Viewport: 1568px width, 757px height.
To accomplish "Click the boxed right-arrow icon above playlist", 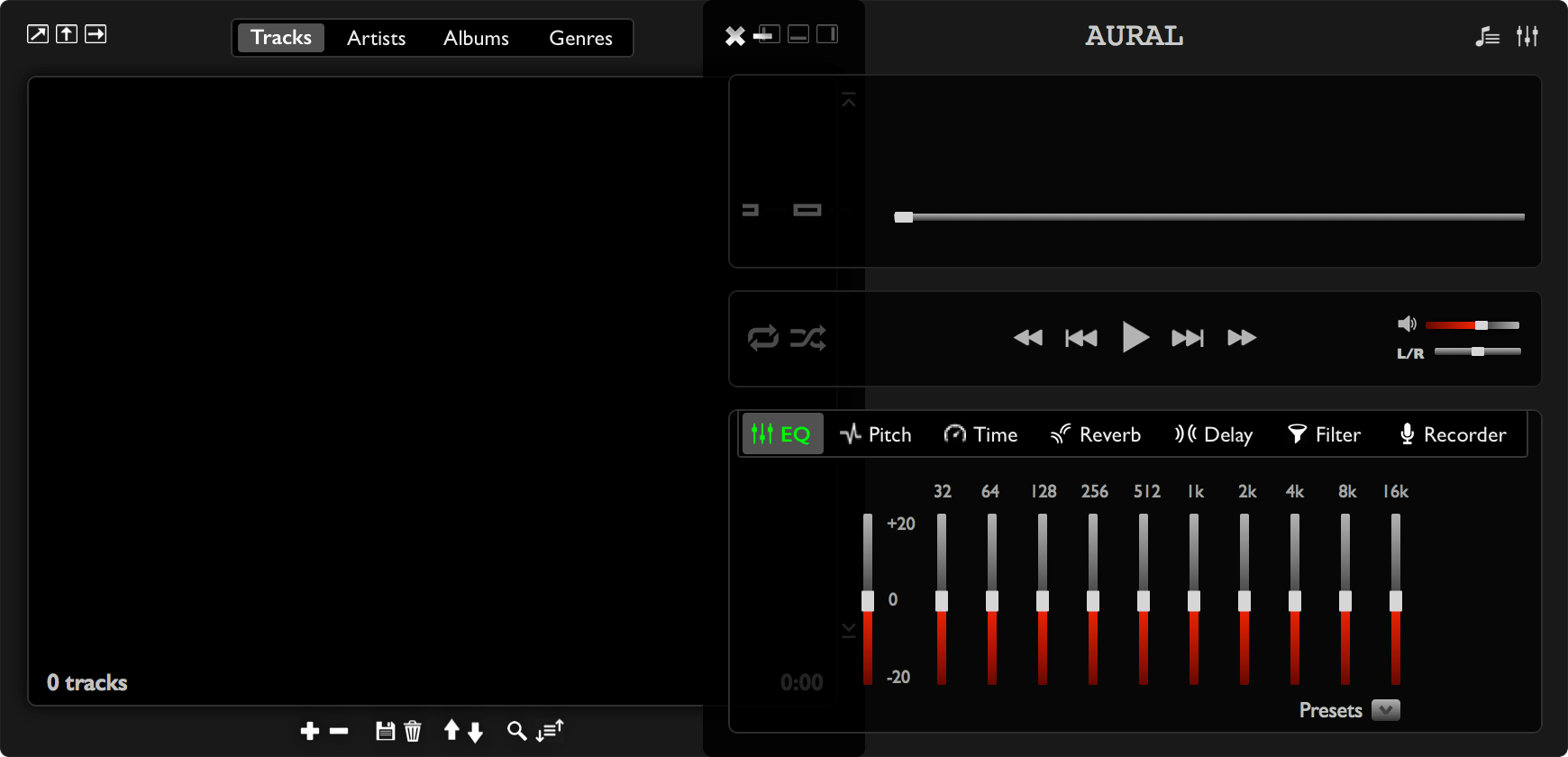I will tap(96, 34).
